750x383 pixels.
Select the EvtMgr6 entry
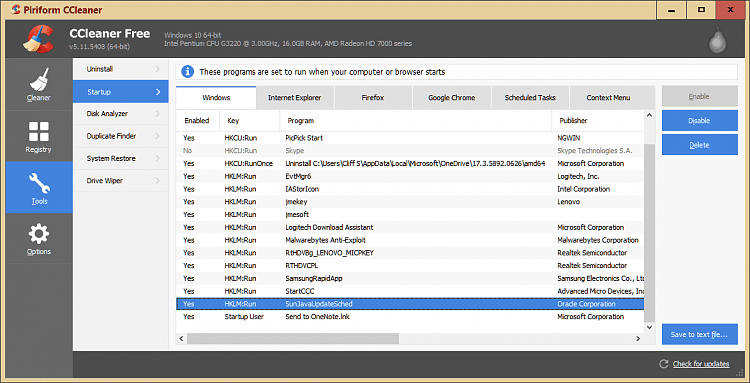coord(410,176)
